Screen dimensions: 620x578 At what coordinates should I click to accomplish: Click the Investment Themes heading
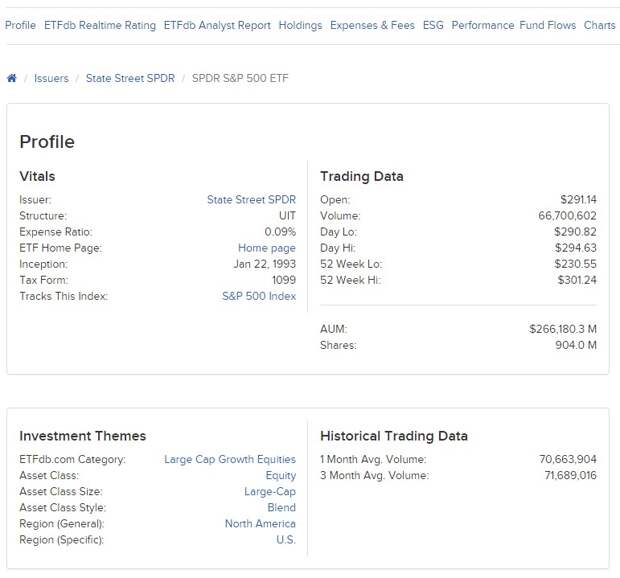83,436
